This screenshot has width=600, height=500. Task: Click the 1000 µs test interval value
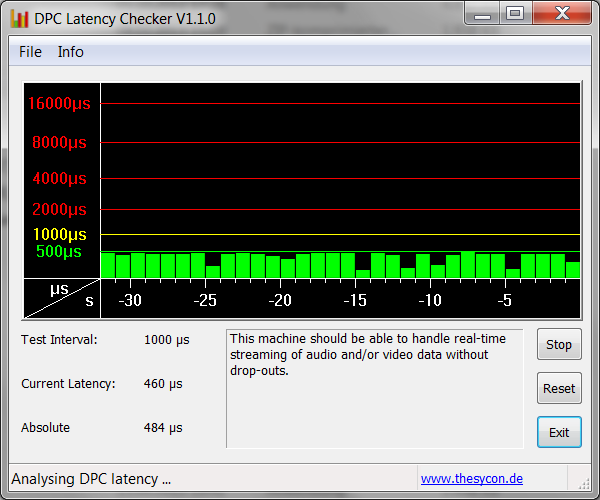[x=166, y=340]
